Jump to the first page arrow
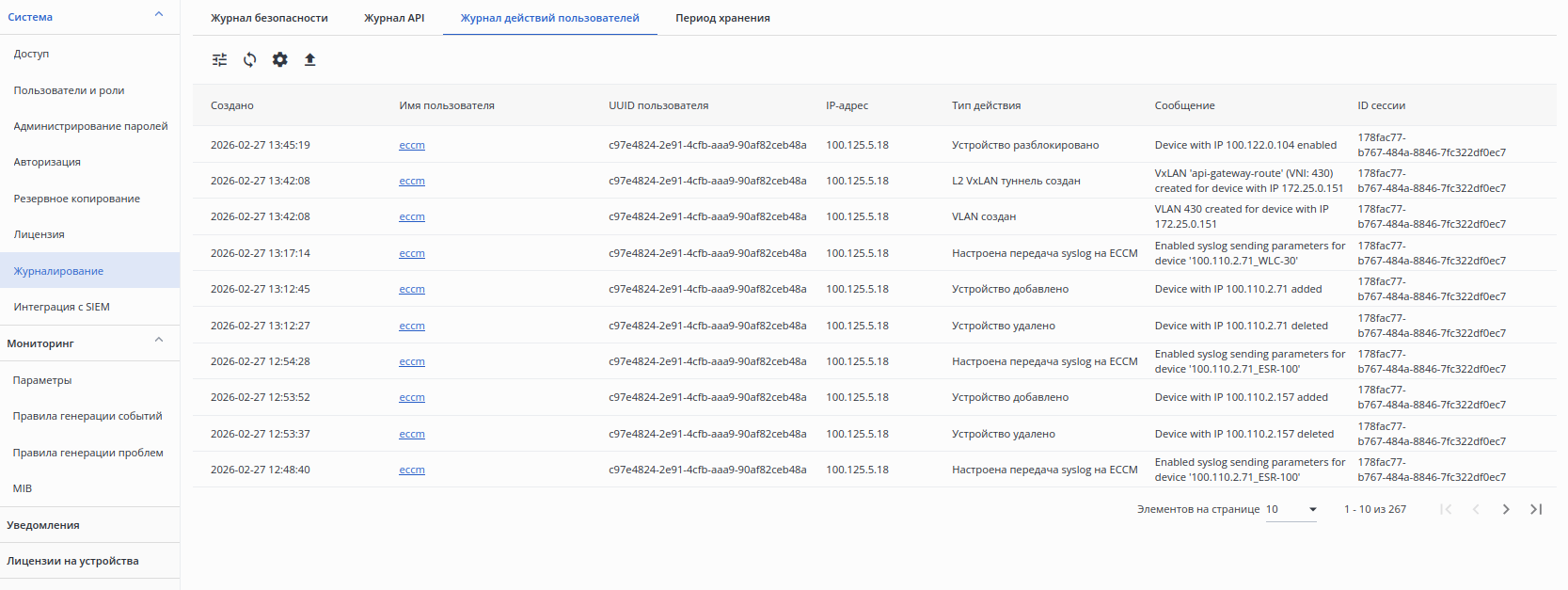 point(1446,509)
